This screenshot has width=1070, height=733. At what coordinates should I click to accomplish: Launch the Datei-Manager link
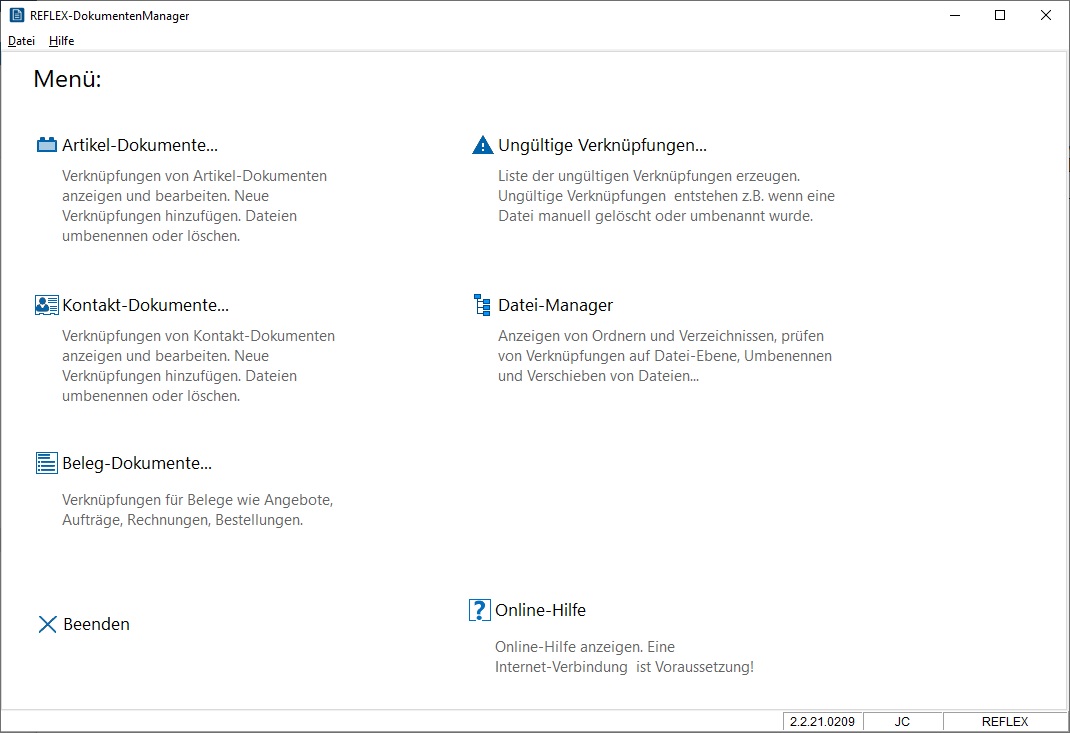point(555,305)
